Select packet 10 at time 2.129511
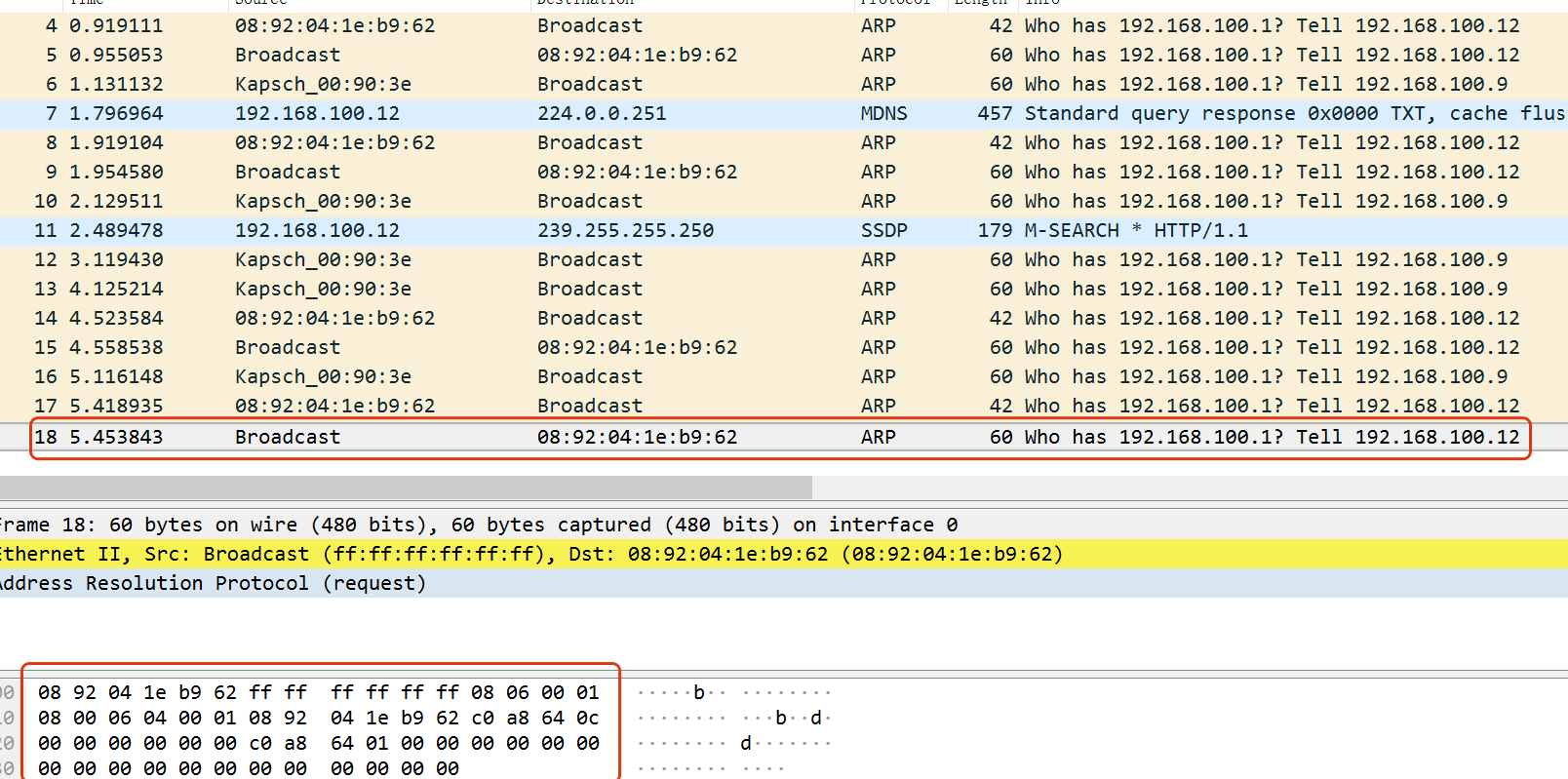This screenshot has width=1568, height=779. click(x=784, y=202)
